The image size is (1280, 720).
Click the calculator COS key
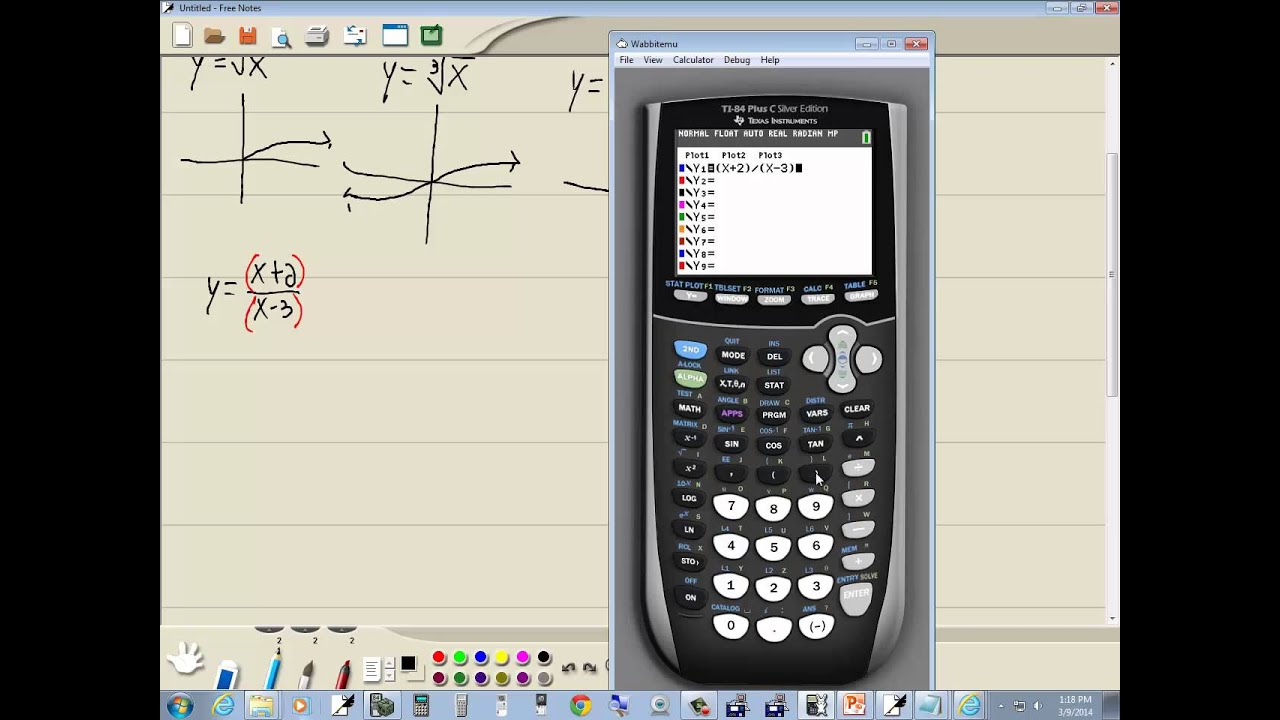(x=774, y=446)
